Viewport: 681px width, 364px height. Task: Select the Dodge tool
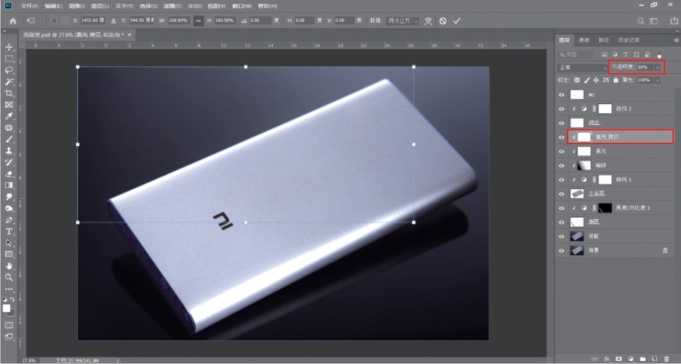click(9, 208)
